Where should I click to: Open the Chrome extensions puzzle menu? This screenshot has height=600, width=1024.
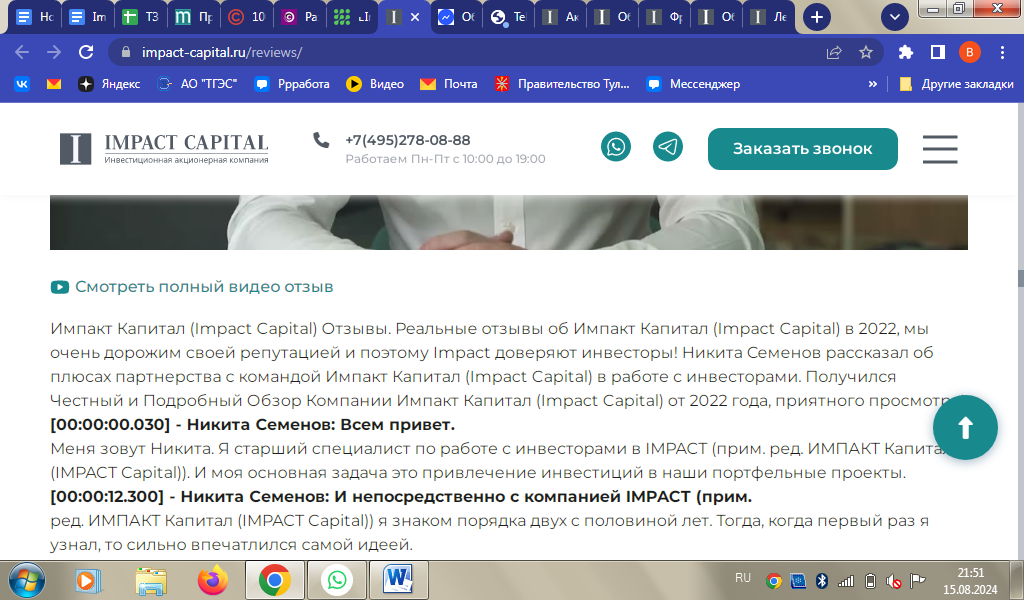click(x=906, y=52)
